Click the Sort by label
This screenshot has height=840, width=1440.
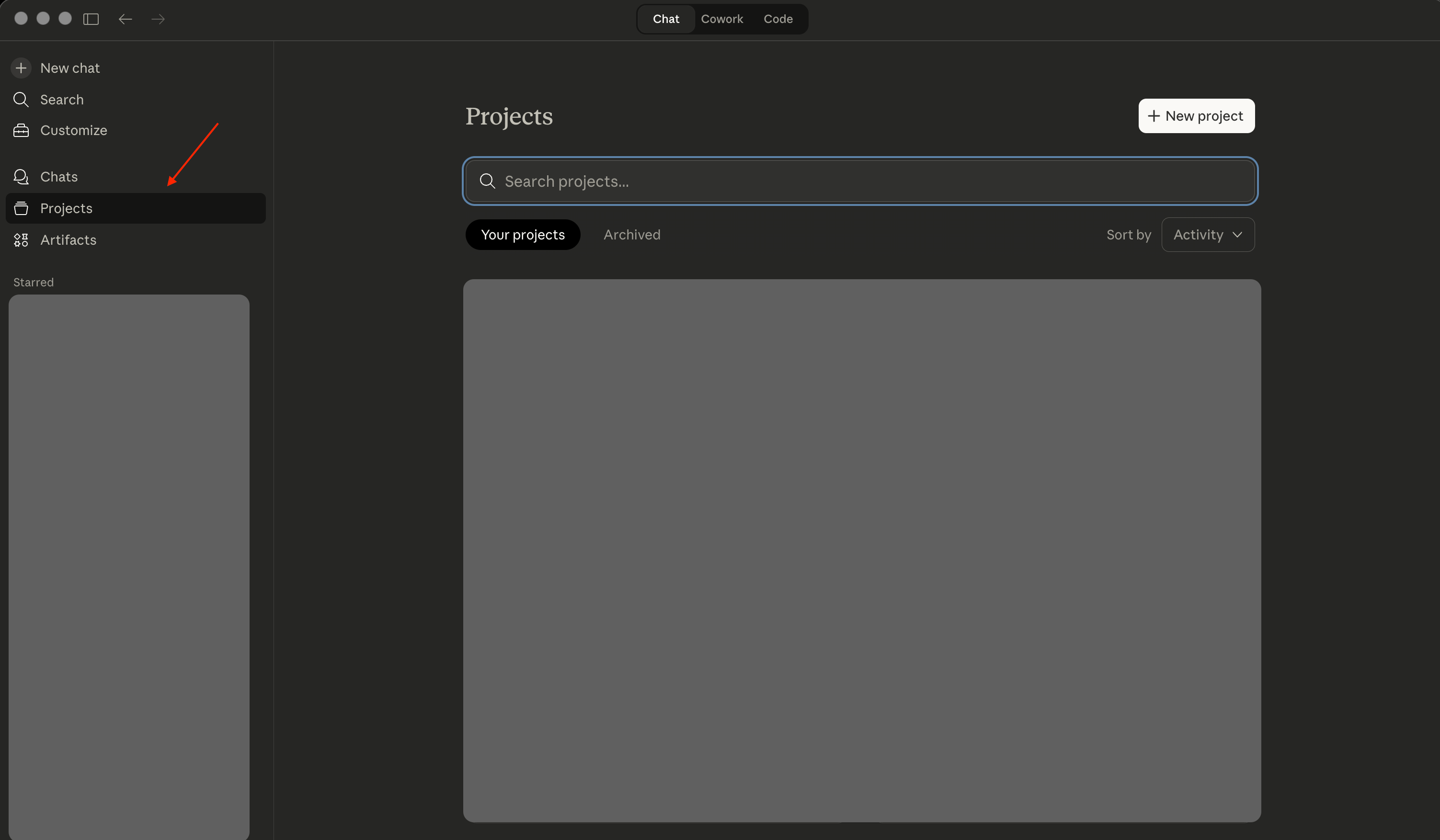click(x=1129, y=234)
